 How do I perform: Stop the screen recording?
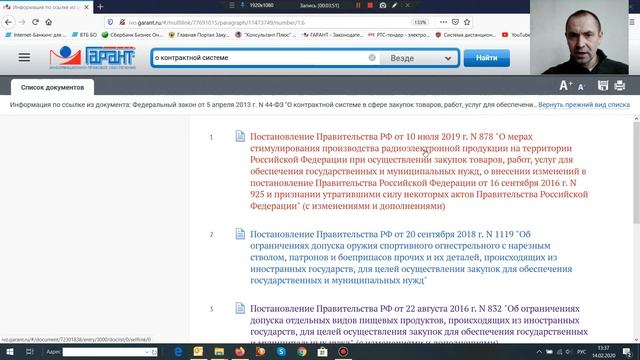coord(370,5)
